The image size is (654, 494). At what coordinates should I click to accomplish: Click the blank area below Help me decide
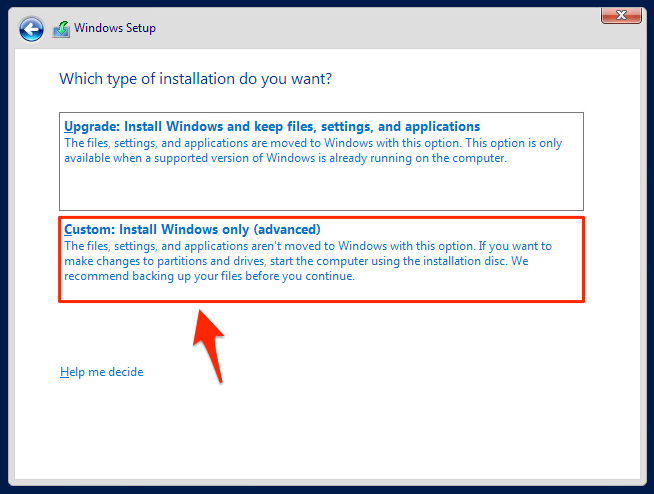point(320,430)
